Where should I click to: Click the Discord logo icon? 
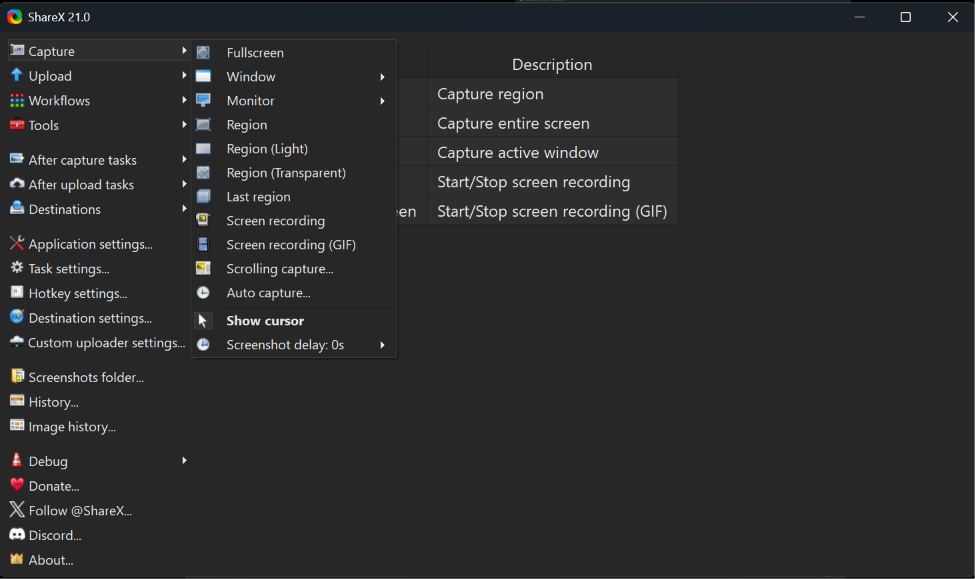(17, 534)
